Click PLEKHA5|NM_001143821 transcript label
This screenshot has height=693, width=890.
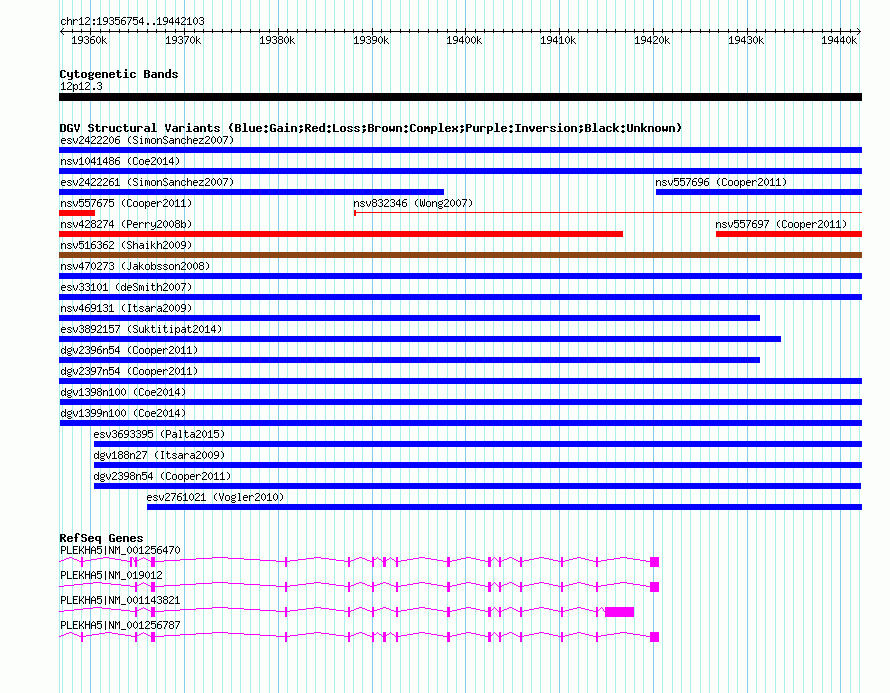120,600
